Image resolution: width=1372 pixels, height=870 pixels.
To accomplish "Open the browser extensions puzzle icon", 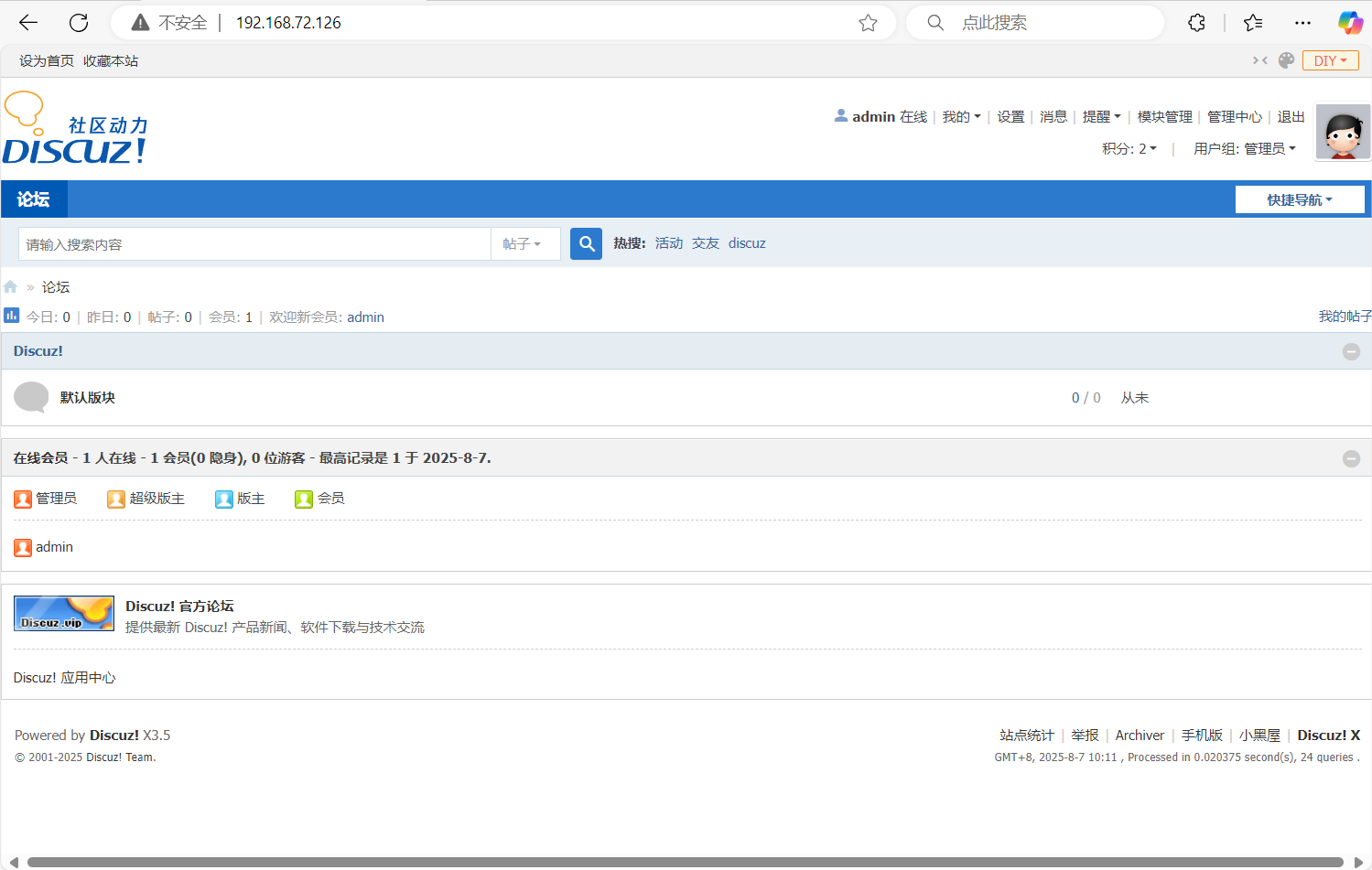I will pos(1196,23).
